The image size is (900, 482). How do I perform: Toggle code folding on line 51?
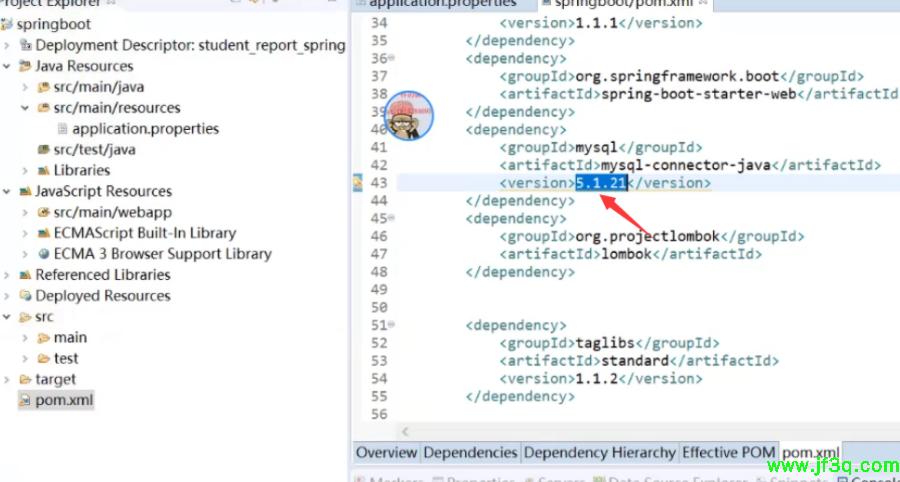click(x=391, y=325)
